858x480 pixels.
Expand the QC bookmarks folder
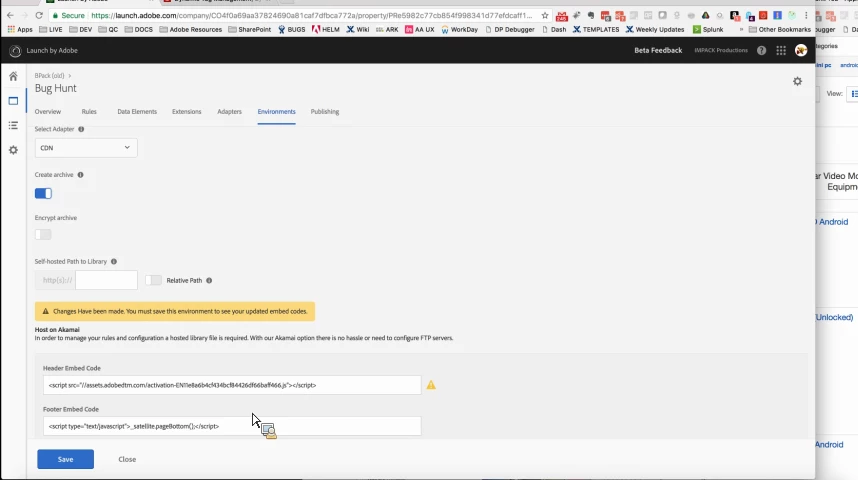click(108, 30)
